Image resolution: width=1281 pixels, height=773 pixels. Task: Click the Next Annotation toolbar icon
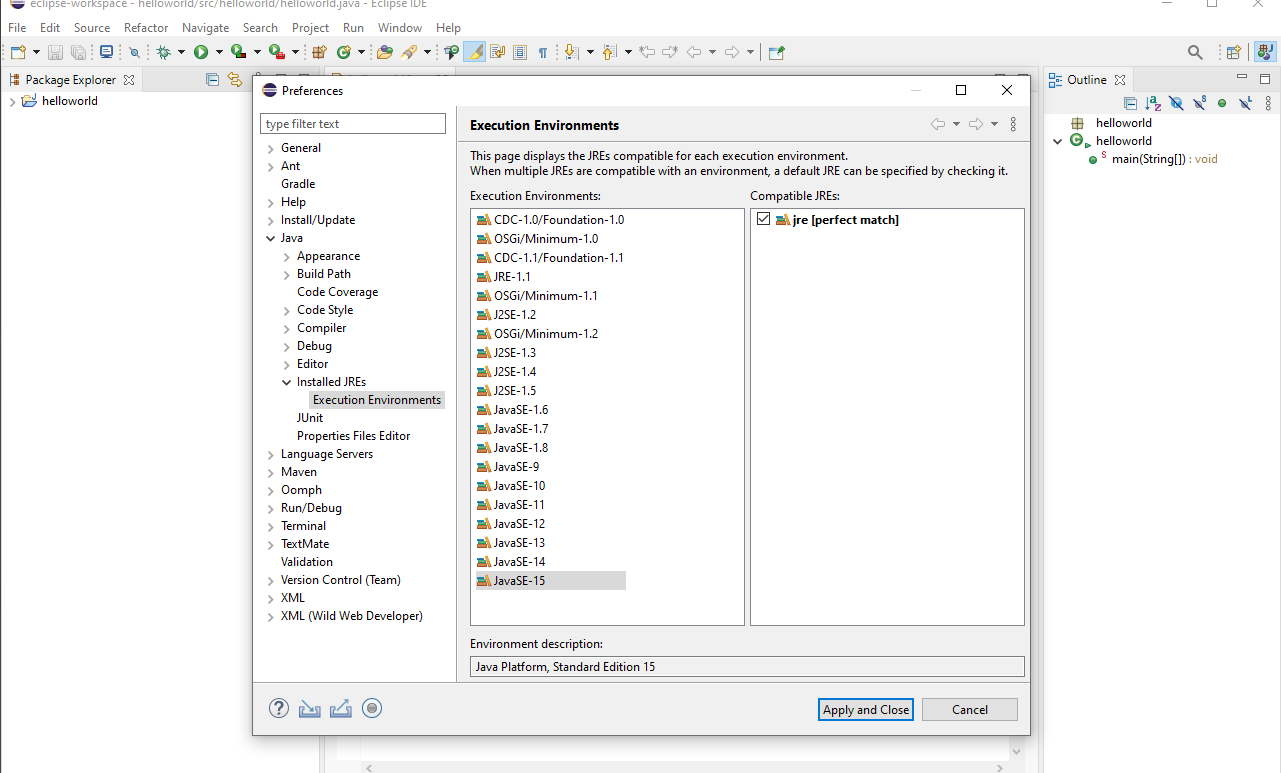(x=571, y=52)
